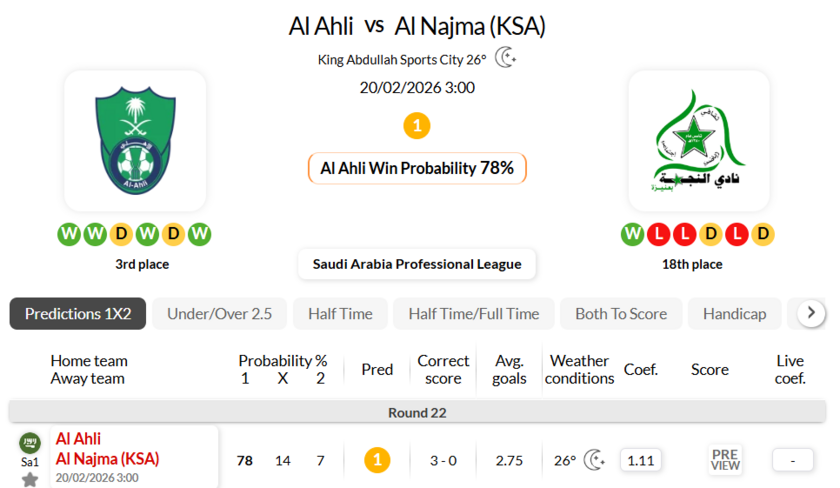Open the Al Ahli team link in row
840x488 pixels.
tap(78, 439)
